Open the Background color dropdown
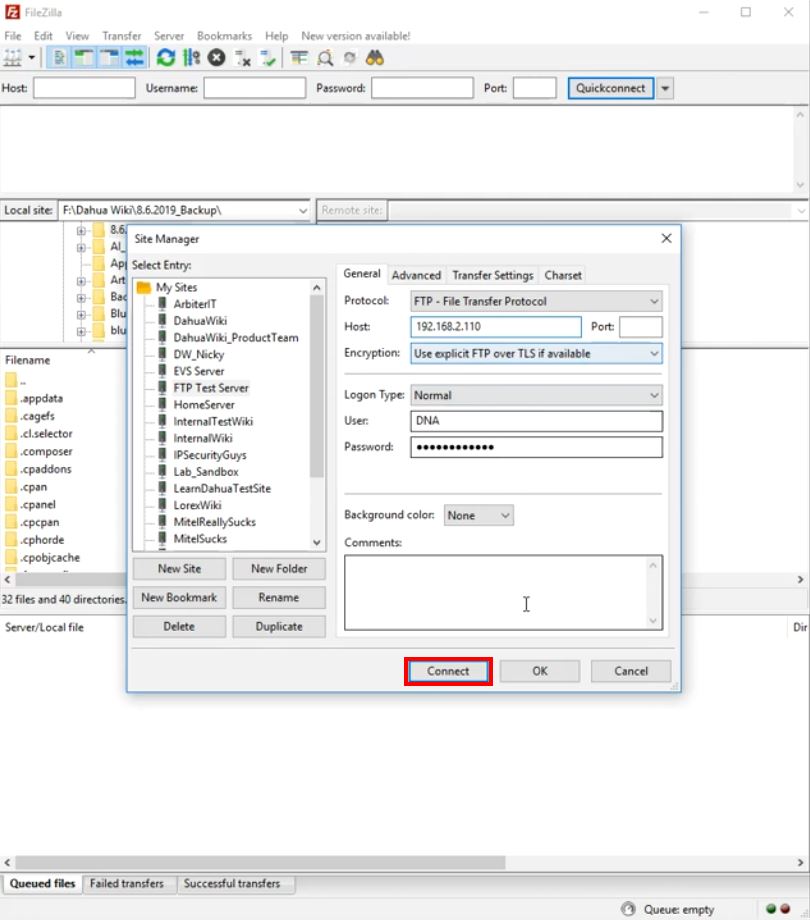 pos(479,515)
